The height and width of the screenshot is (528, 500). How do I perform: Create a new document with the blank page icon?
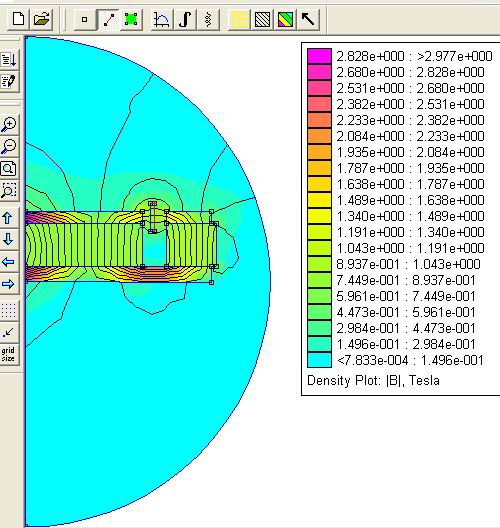18,19
